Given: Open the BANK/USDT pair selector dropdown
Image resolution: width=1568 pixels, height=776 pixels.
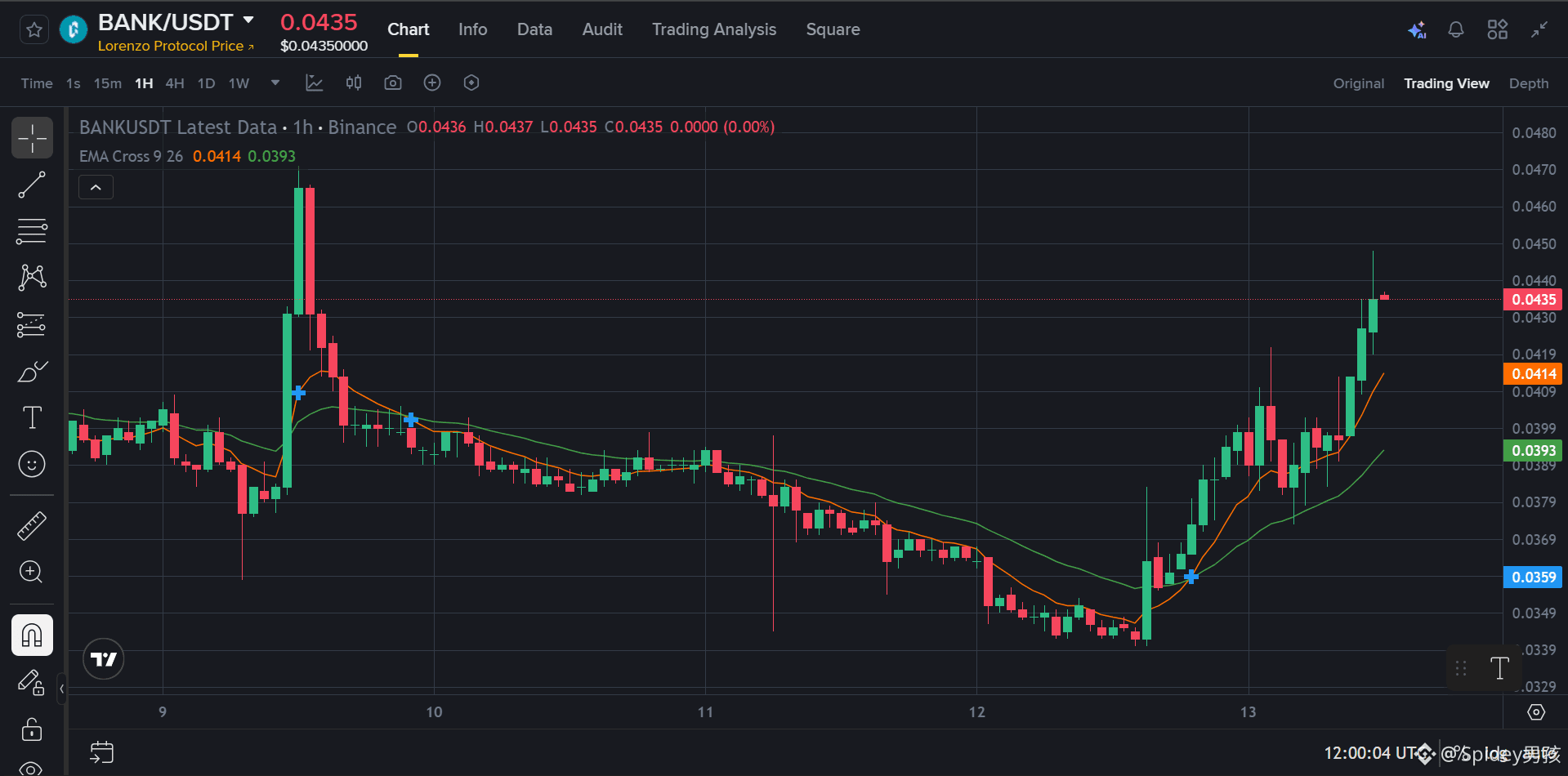Looking at the screenshot, I should pyautogui.click(x=248, y=20).
